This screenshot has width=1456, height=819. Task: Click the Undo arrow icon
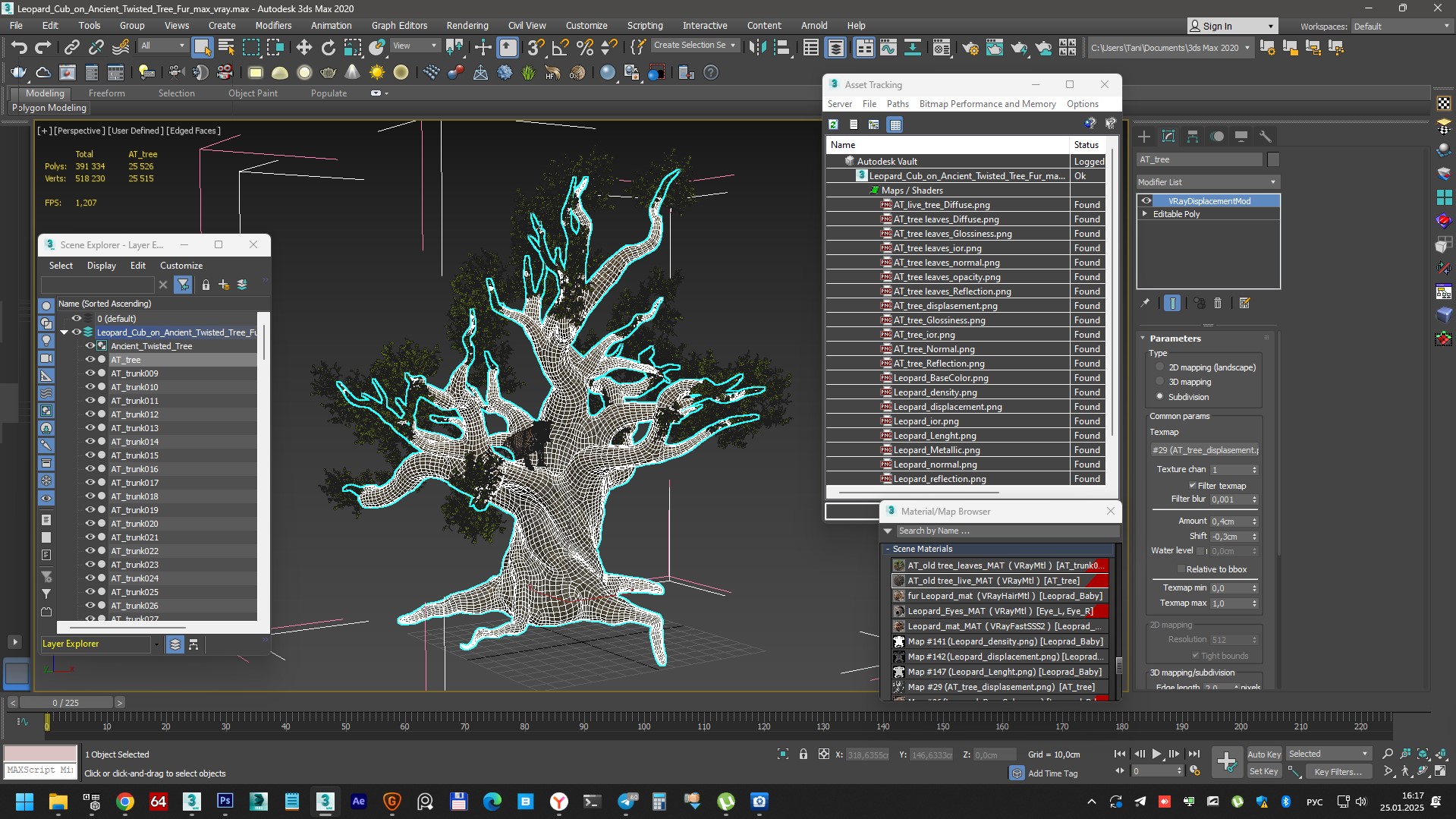click(x=19, y=48)
